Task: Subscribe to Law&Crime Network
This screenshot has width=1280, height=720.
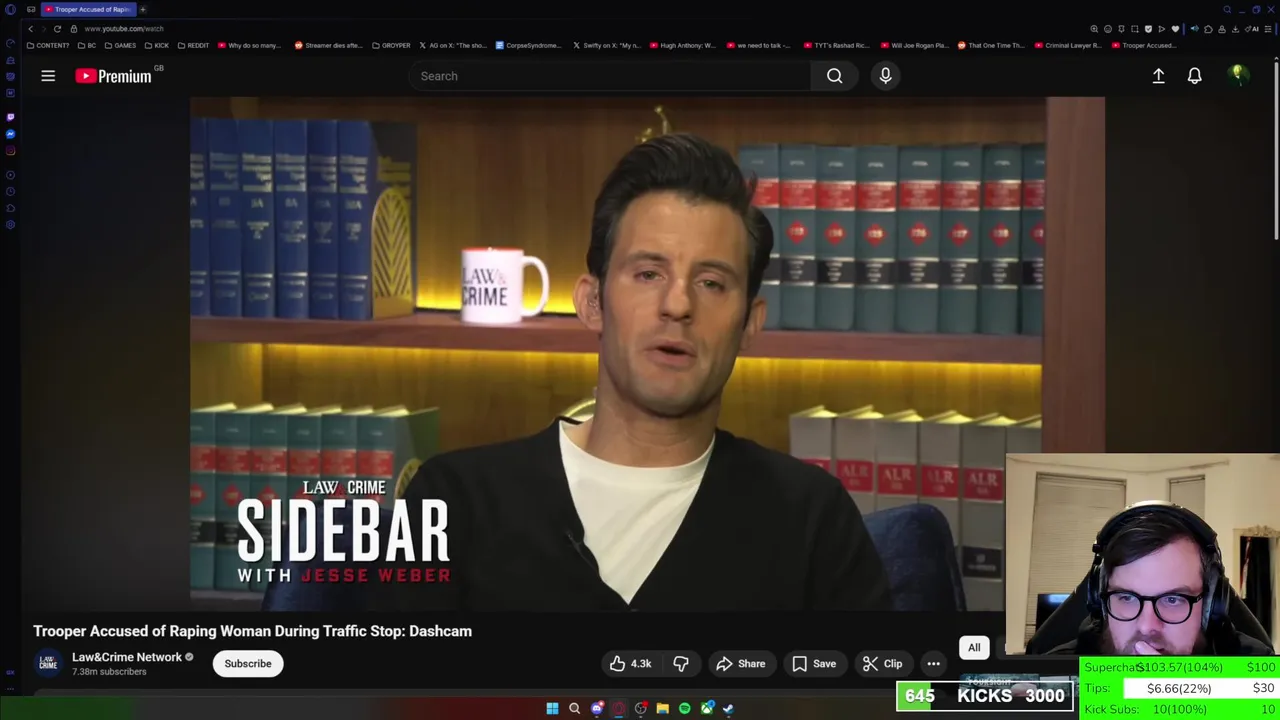Action: pos(248,664)
